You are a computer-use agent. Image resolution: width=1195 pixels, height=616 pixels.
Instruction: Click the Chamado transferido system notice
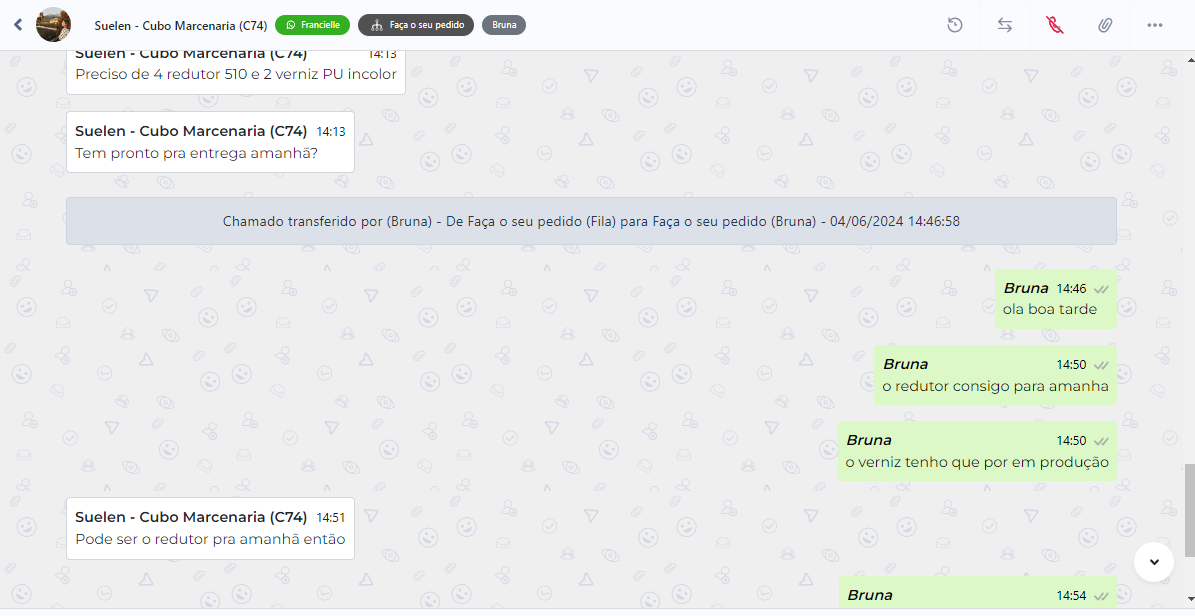(x=591, y=221)
